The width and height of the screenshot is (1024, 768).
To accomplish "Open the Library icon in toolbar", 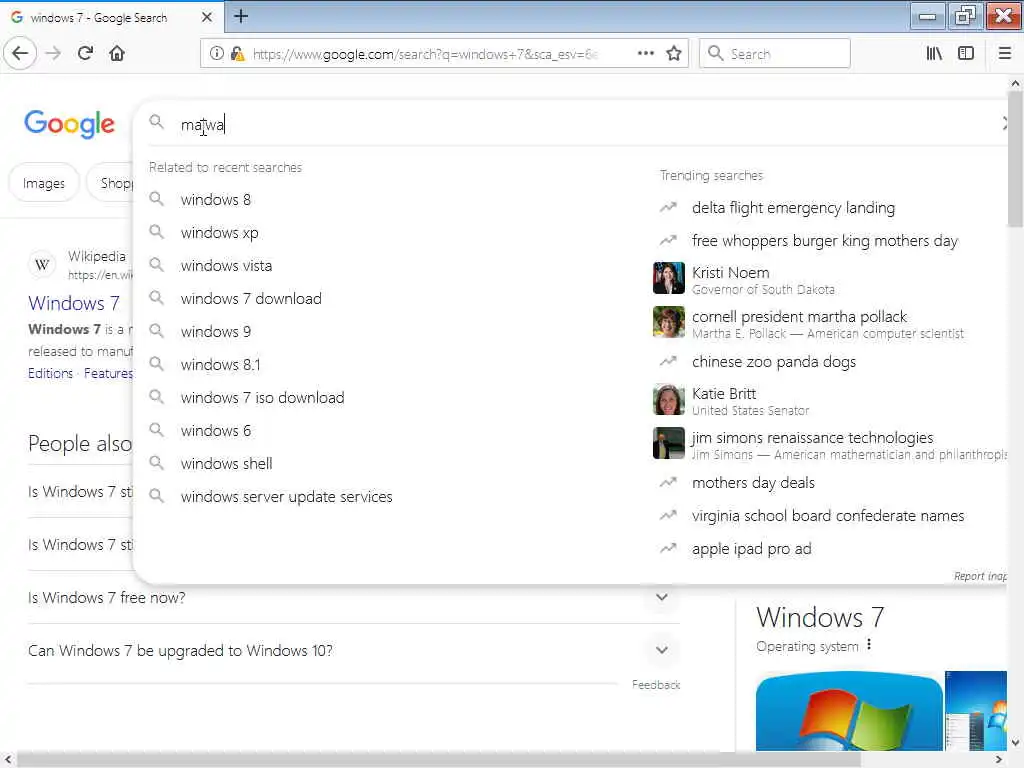I will [x=934, y=53].
